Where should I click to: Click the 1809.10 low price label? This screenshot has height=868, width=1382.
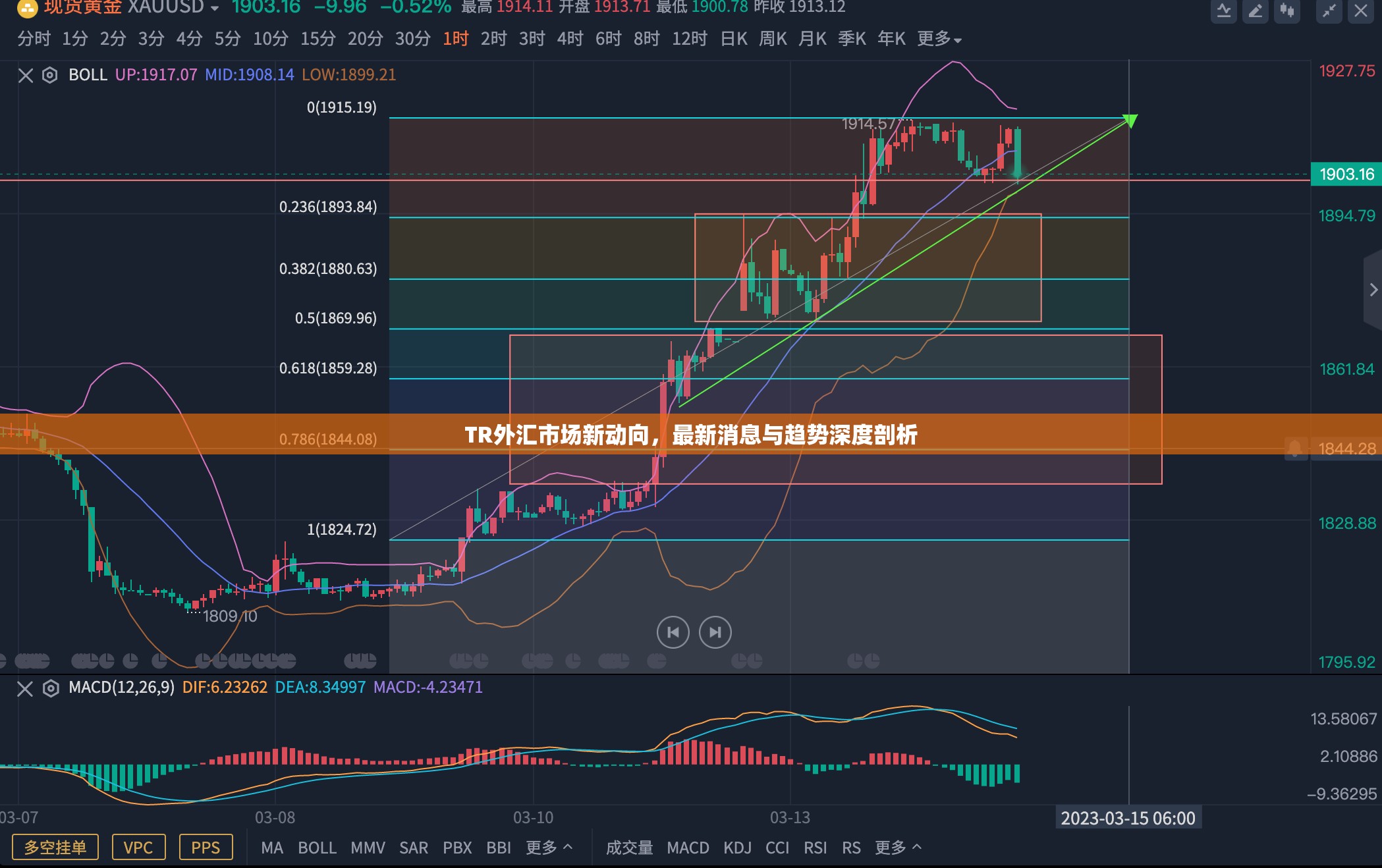coord(230,616)
